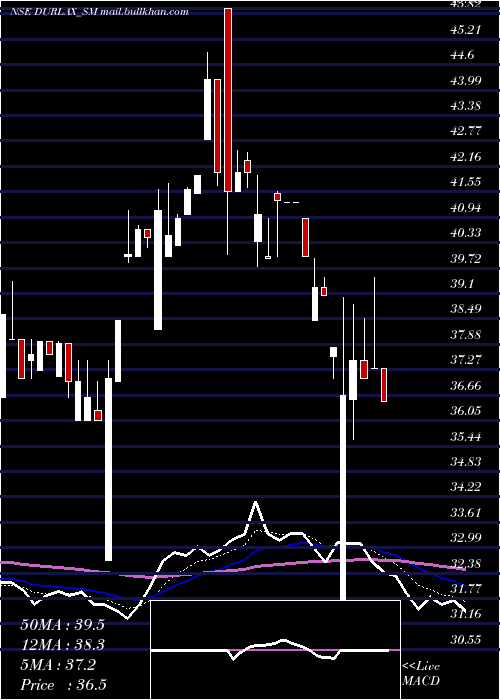The height and width of the screenshot is (700, 500).
Task: Click the tallest red candlestick at the peak
Action: (x=228, y=100)
